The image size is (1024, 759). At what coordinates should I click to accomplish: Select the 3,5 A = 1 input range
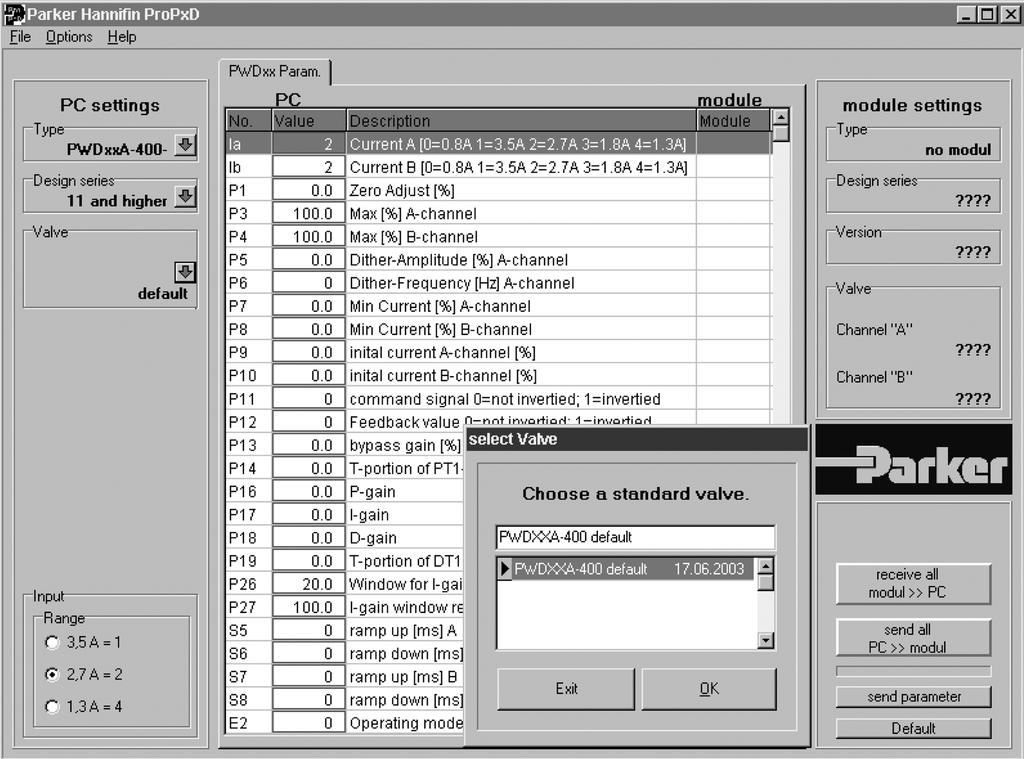click(52, 642)
